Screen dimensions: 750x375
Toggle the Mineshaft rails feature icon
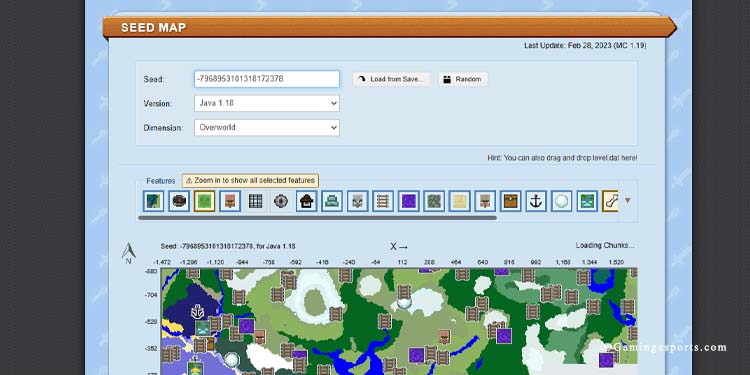coord(383,201)
